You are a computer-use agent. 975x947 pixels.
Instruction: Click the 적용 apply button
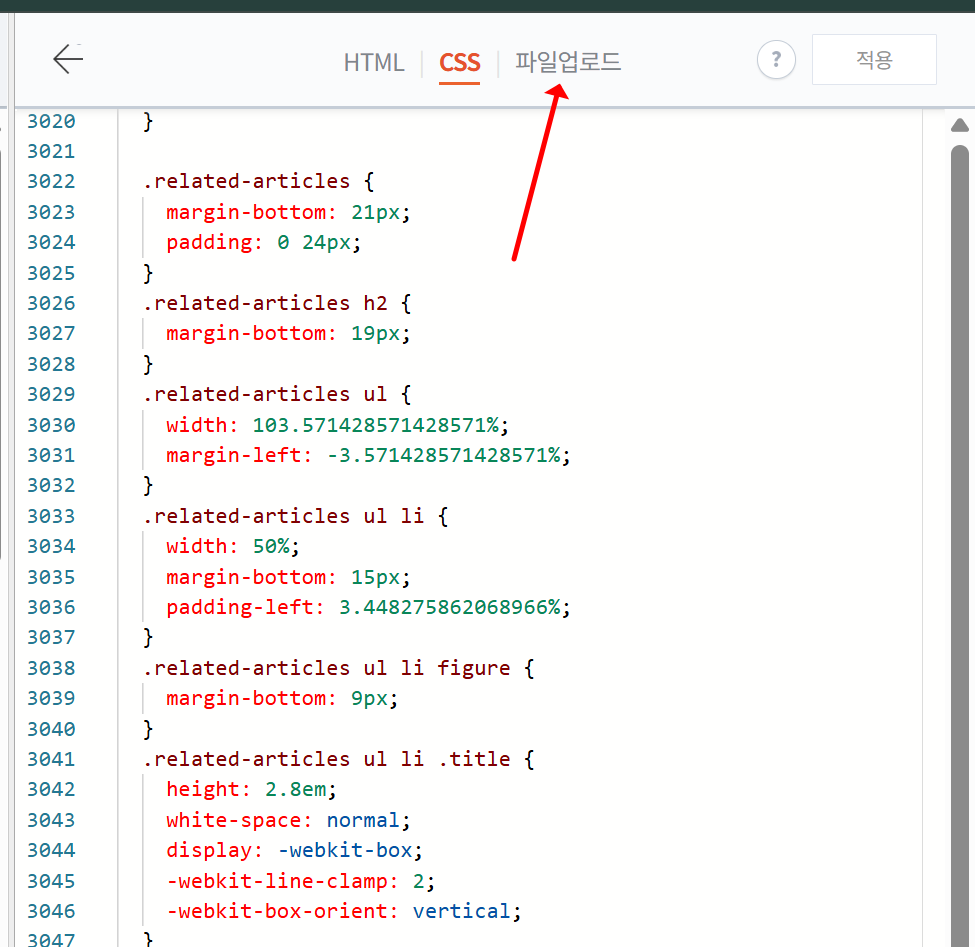tap(874, 60)
